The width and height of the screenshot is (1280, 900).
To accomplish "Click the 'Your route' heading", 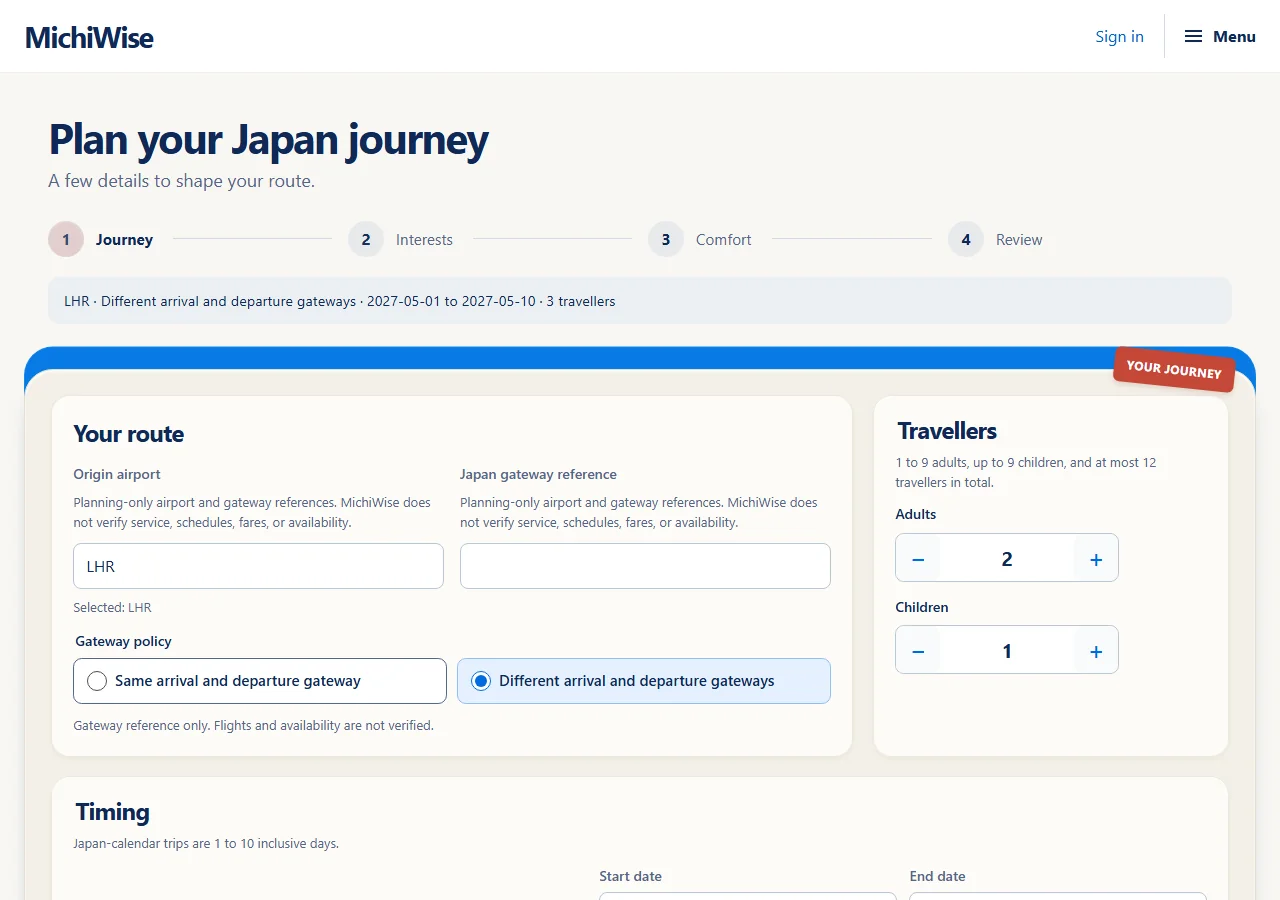I will point(129,434).
